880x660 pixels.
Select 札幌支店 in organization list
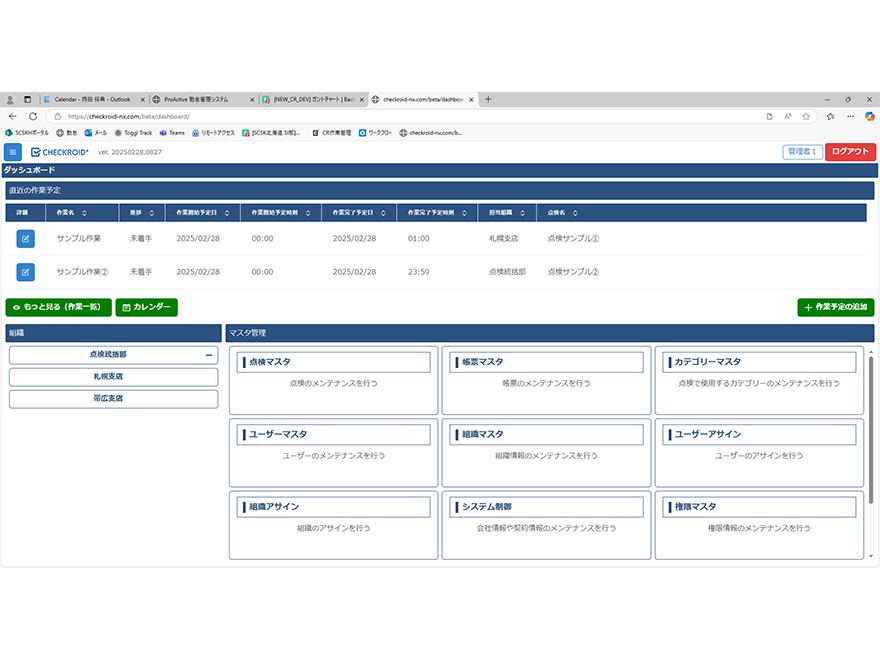tap(113, 377)
